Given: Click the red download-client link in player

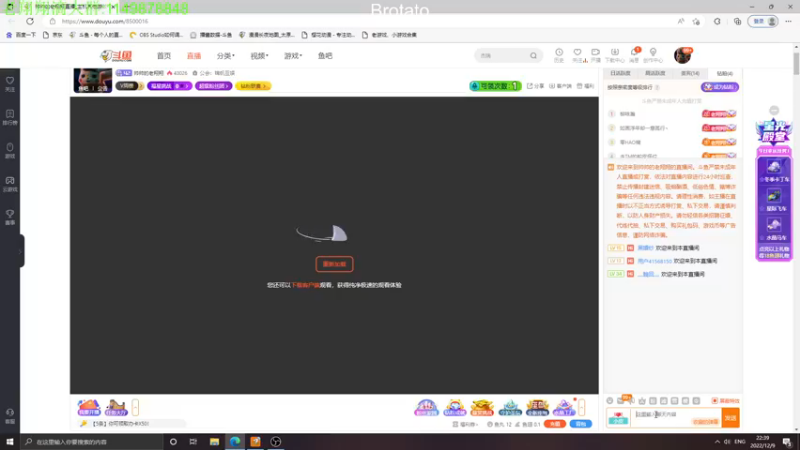Looking at the screenshot, I should (x=305, y=285).
